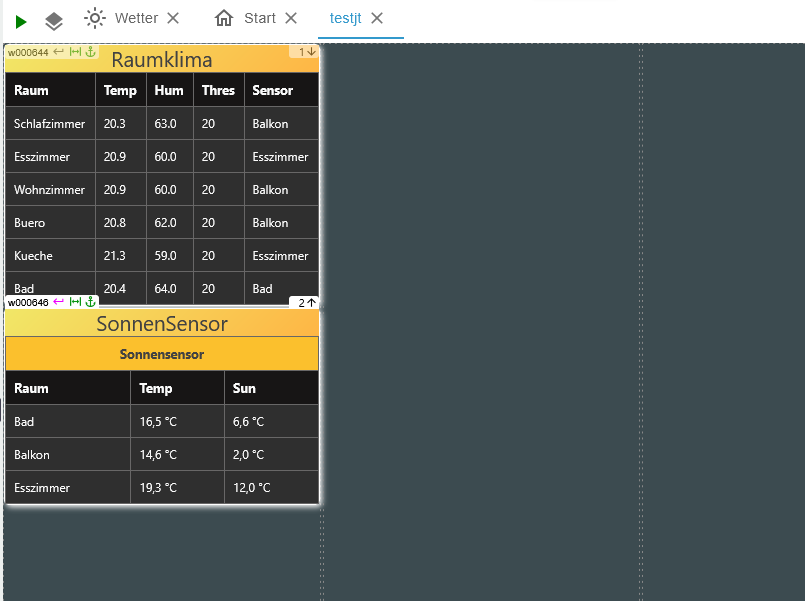
Task: Select the widget label w000646
Action: [28, 302]
